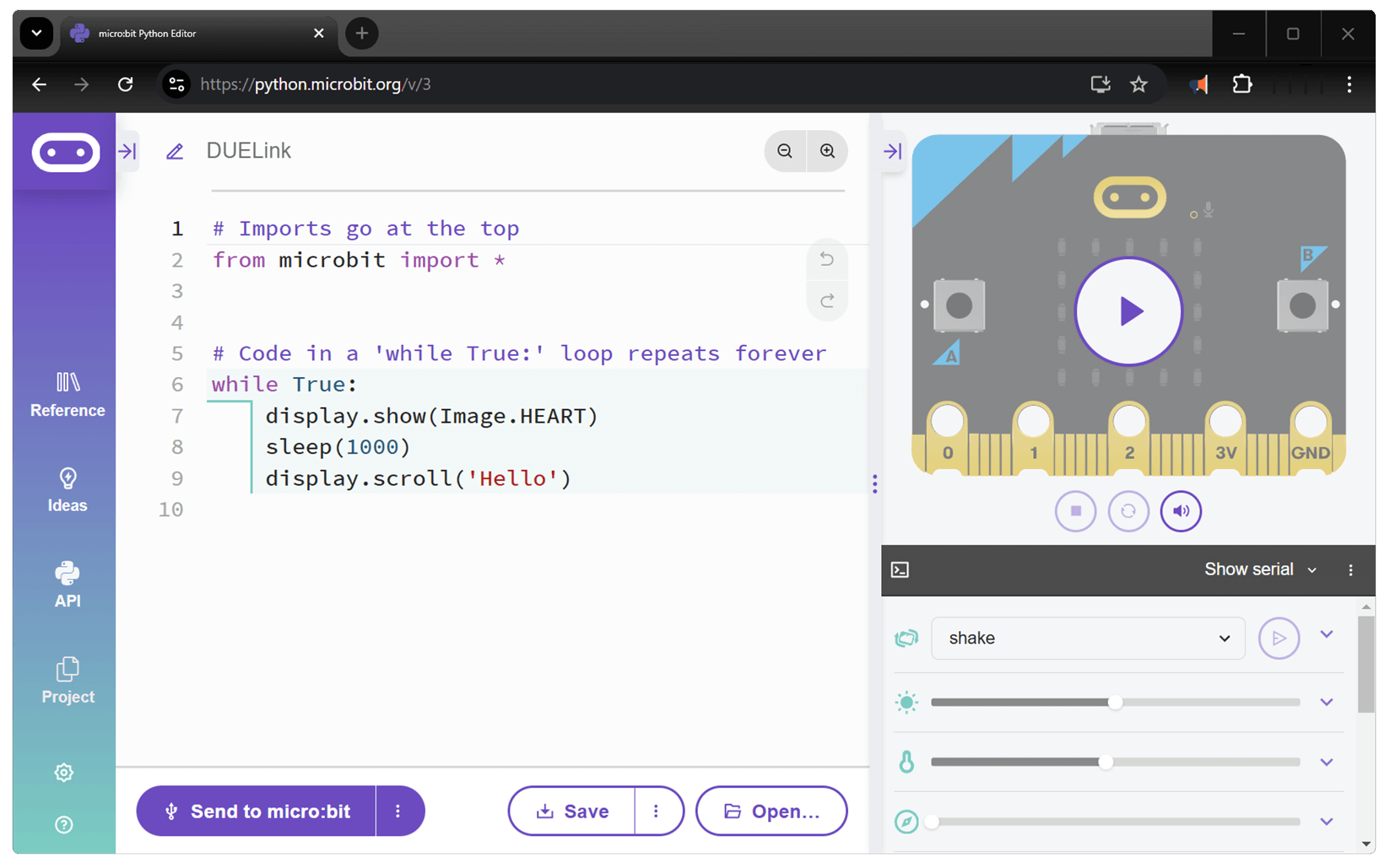Zoom in the code editor
The width and height of the screenshot is (1390, 868).
(828, 151)
